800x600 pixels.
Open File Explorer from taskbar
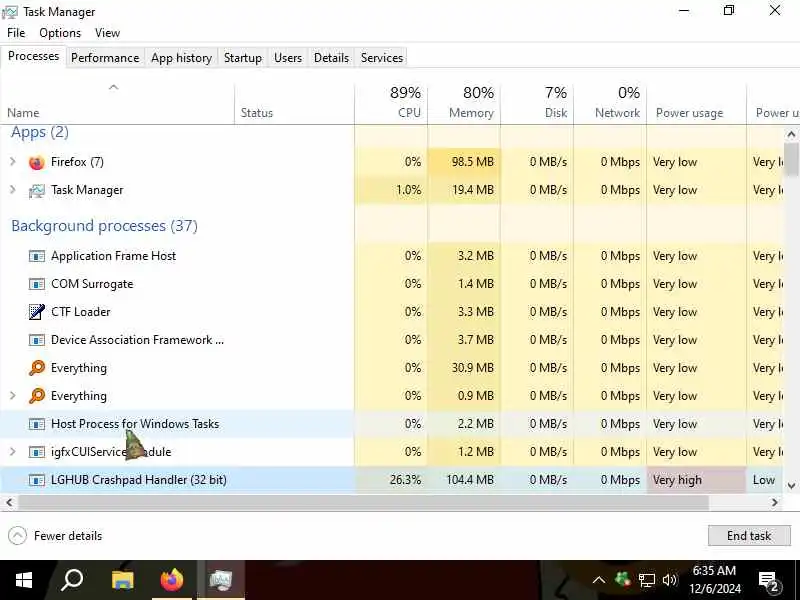[x=122, y=580]
